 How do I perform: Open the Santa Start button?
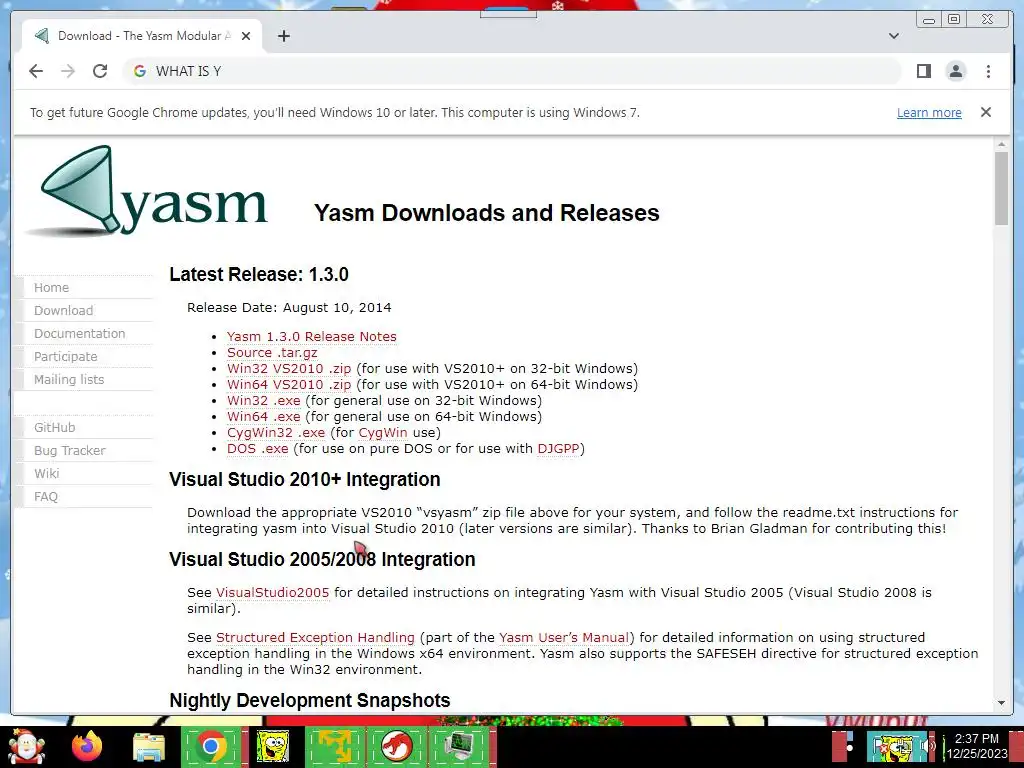(x=26, y=746)
